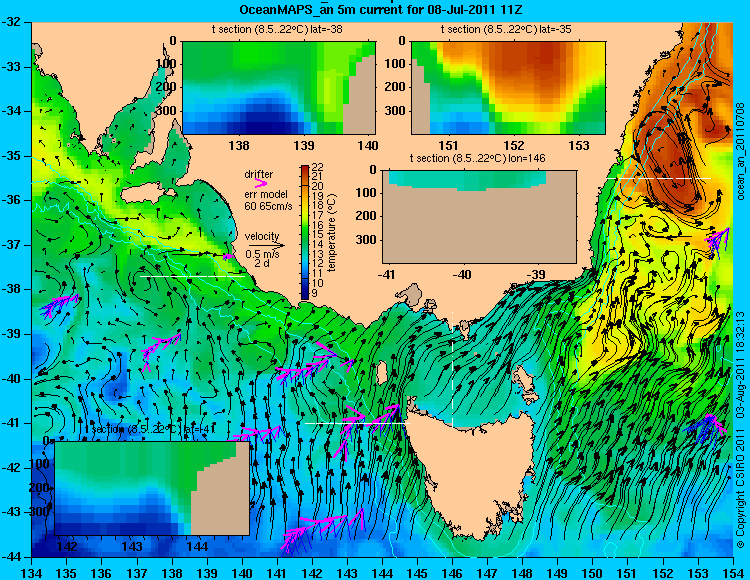750x580 pixels.
Task: Click '150' on the bottom longitude axis
Action: point(593,573)
